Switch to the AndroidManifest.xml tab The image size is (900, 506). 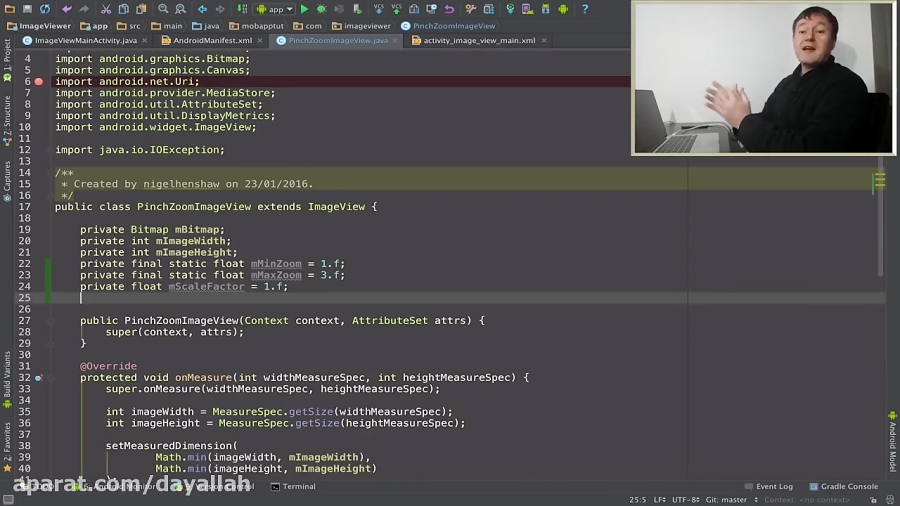tap(212, 41)
